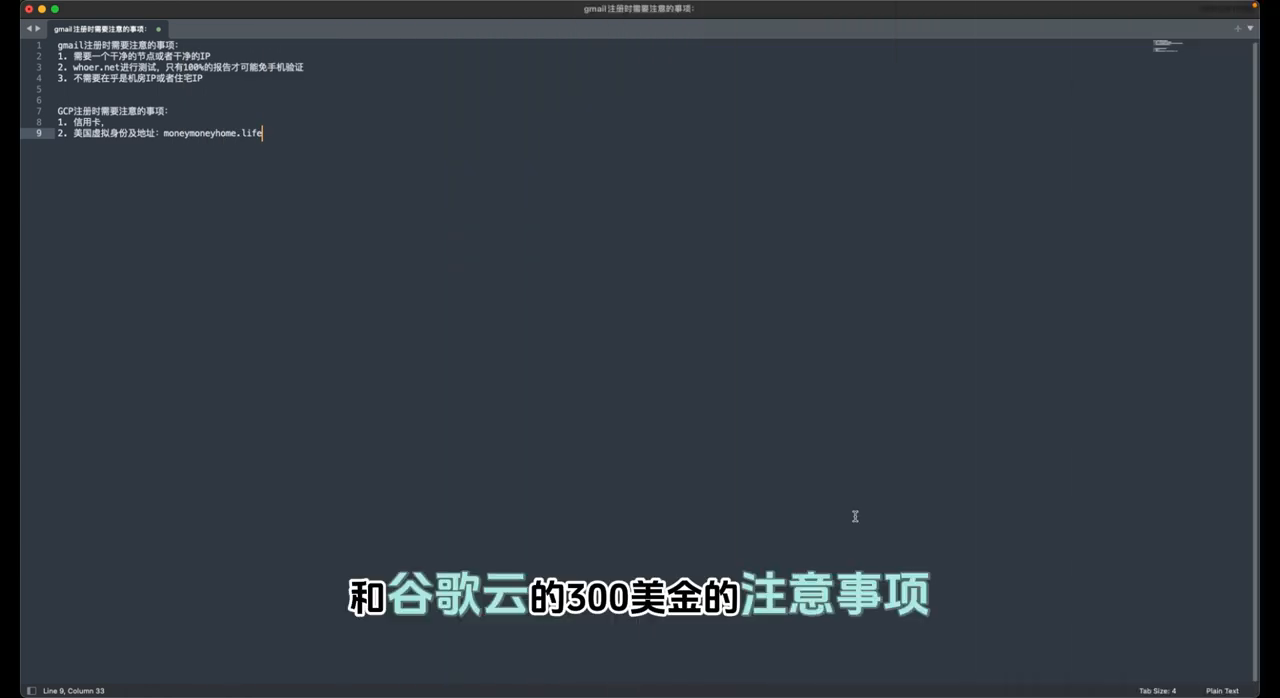Image resolution: width=1280 pixels, height=698 pixels.
Task: Click line '3. 不需要在乎是机房IP或者住宅IP'
Action: (x=130, y=78)
